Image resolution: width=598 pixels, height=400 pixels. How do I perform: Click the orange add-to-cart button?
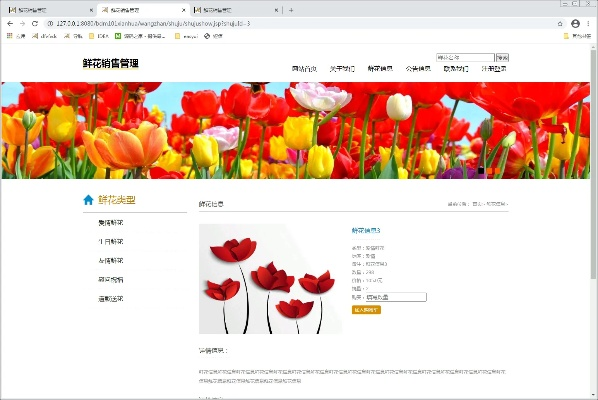click(x=366, y=310)
